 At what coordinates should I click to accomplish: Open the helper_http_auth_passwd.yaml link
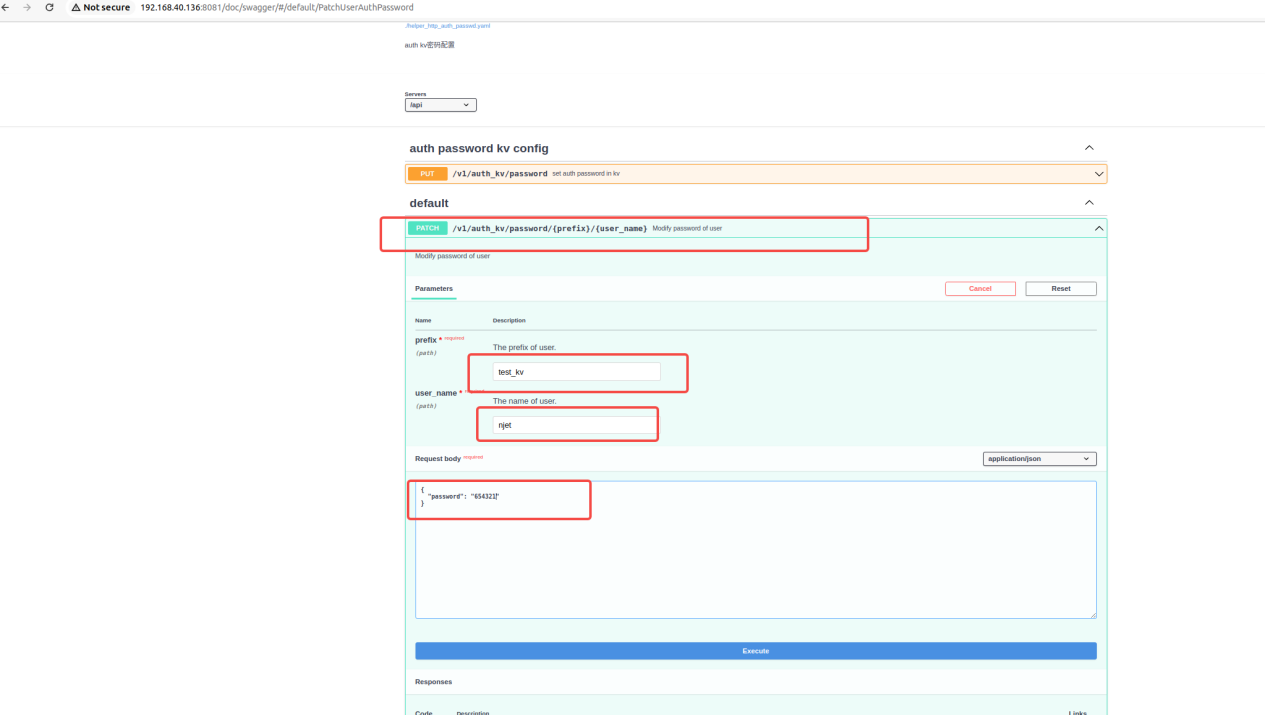447,26
